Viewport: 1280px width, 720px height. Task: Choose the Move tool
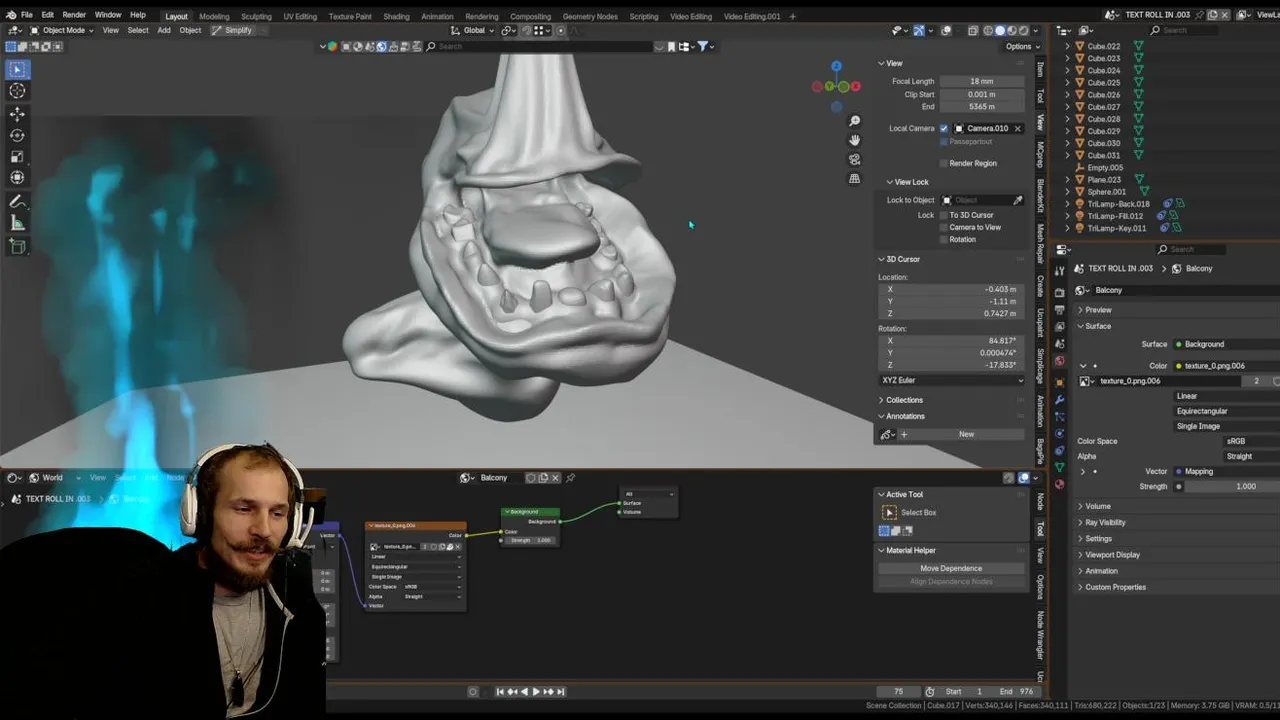point(17,114)
